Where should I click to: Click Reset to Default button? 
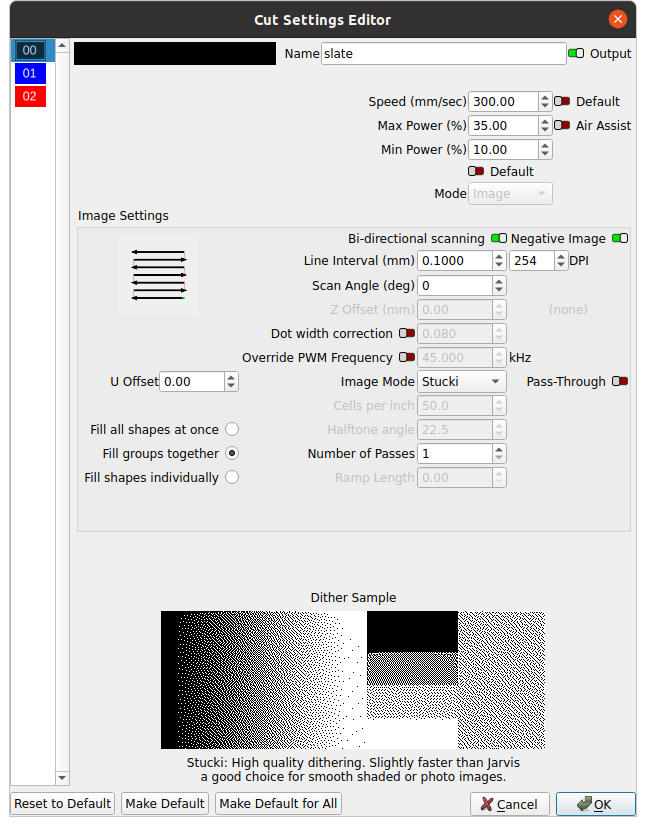coord(63,803)
